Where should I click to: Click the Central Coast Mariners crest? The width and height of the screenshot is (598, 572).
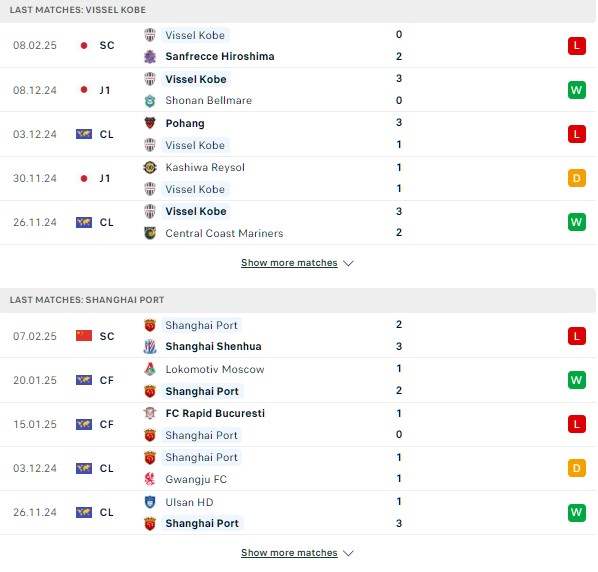pyautogui.click(x=150, y=233)
